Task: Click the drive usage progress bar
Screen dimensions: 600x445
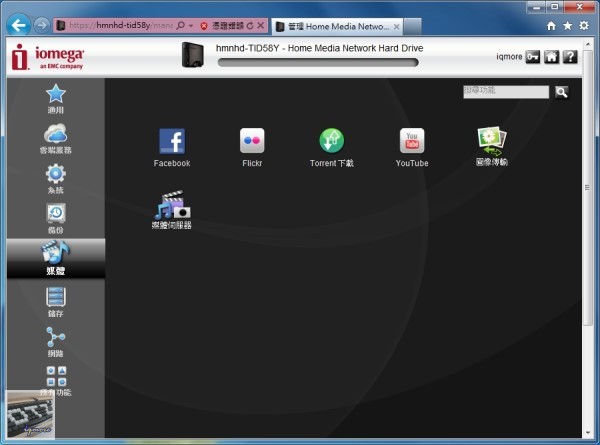Action: tap(318, 62)
